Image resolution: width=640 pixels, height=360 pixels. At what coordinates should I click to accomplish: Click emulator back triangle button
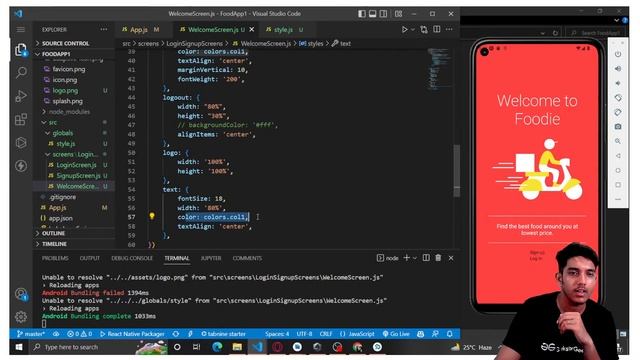[x=618, y=156]
